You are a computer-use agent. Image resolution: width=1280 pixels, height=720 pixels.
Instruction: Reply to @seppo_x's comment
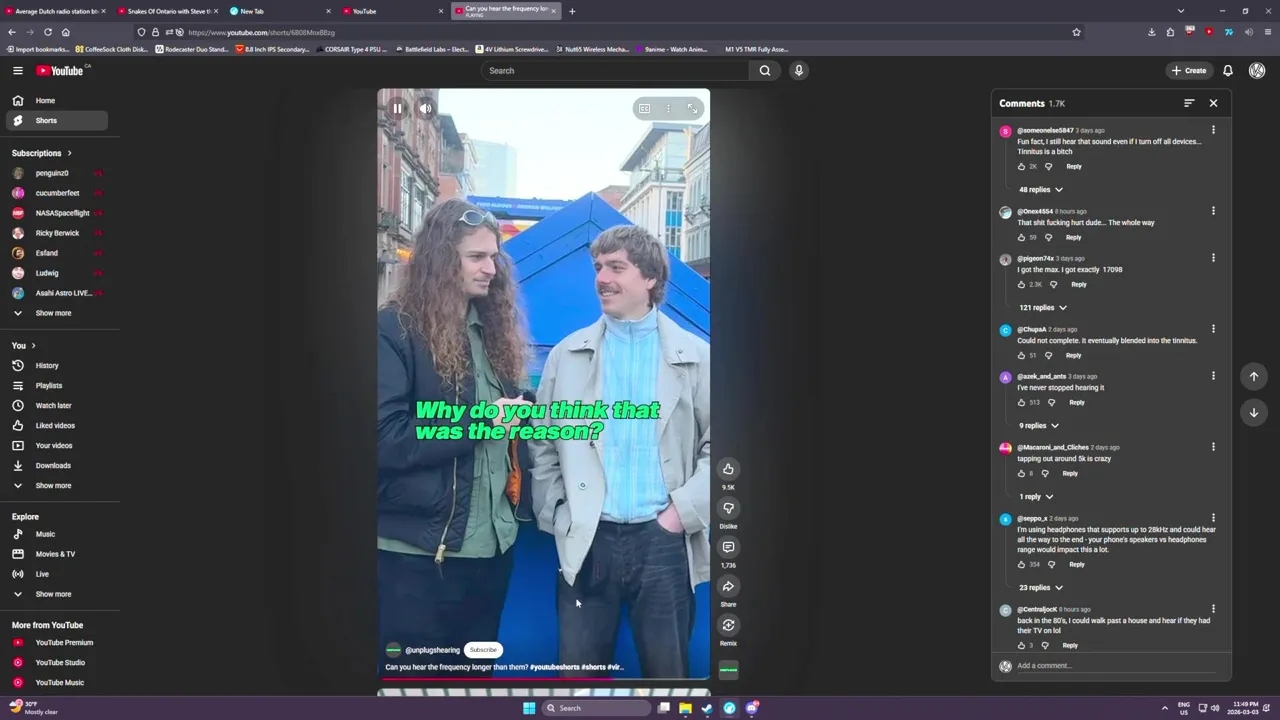coord(1076,565)
